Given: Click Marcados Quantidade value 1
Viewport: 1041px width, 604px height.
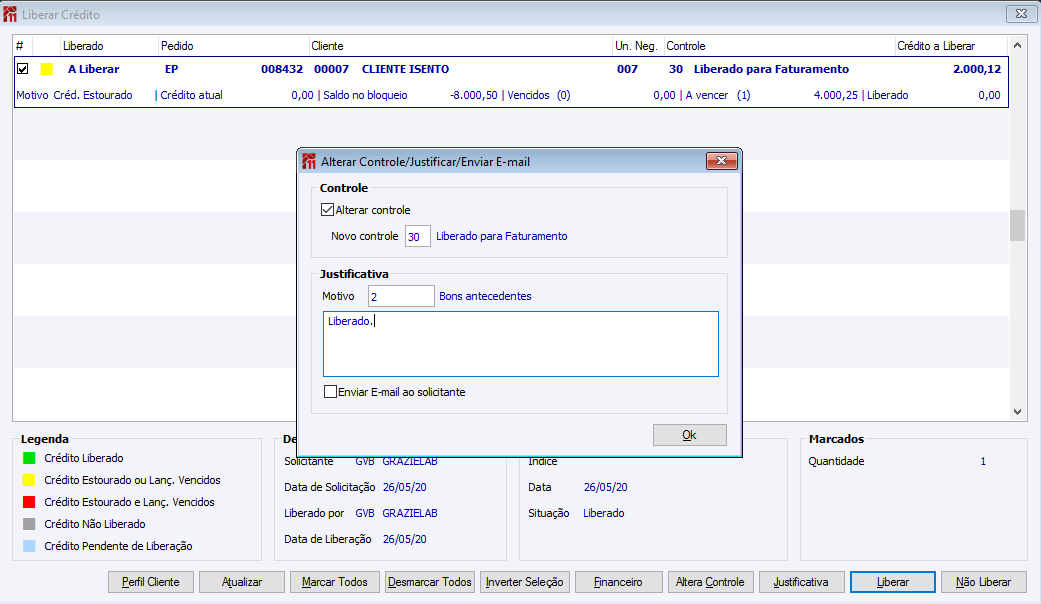Looking at the screenshot, I should click(983, 461).
